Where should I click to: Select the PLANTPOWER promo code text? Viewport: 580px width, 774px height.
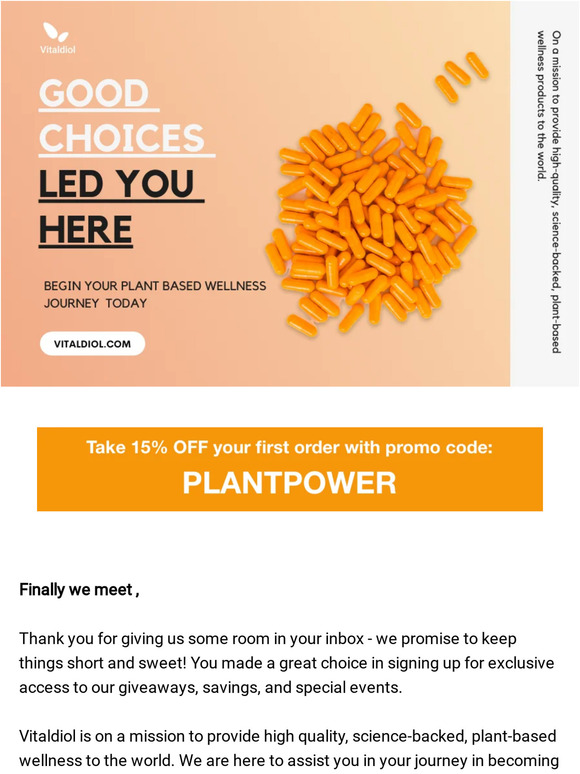[x=289, y=482]
